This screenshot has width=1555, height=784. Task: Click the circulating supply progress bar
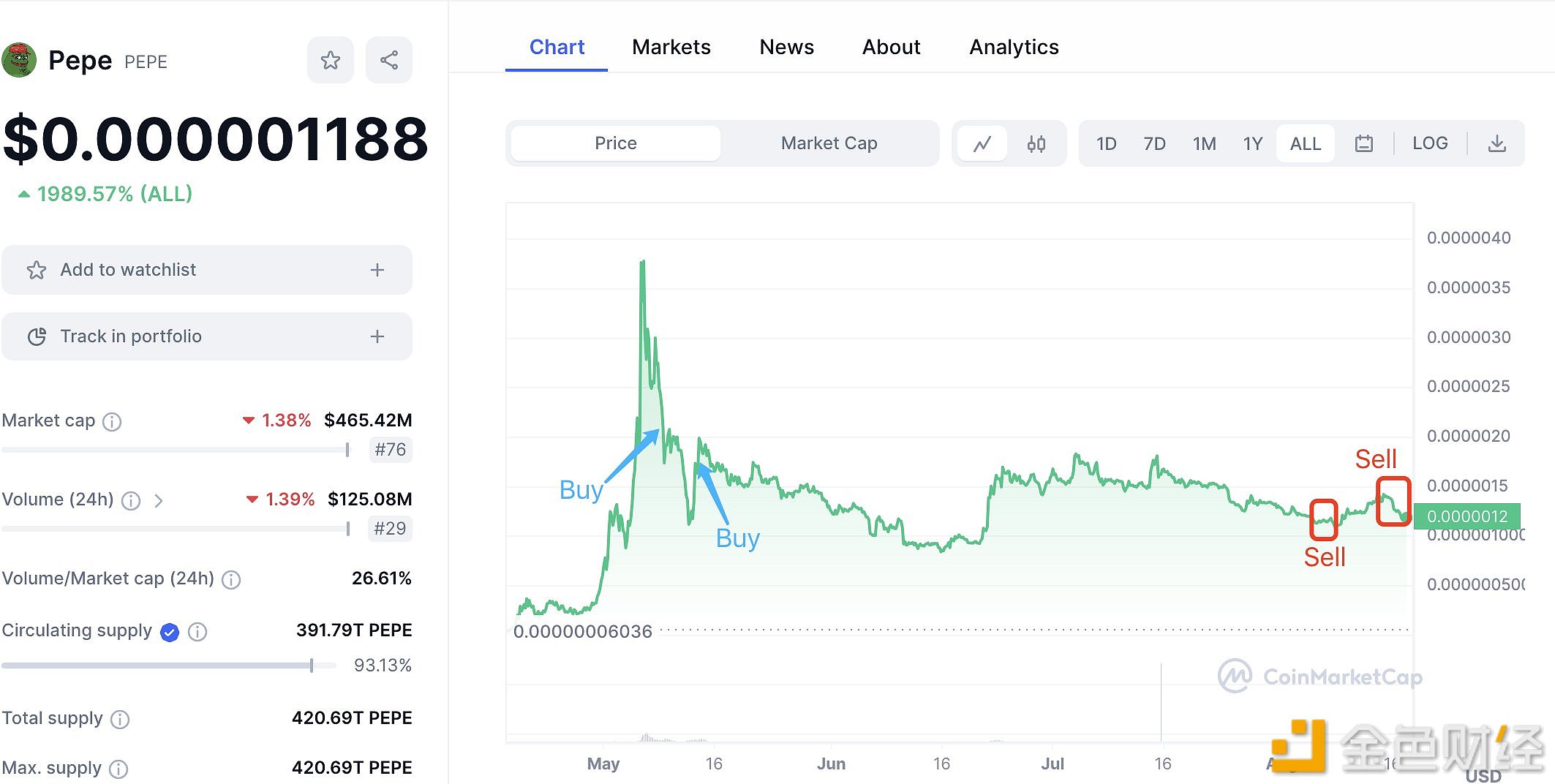(x=168, y=666)
